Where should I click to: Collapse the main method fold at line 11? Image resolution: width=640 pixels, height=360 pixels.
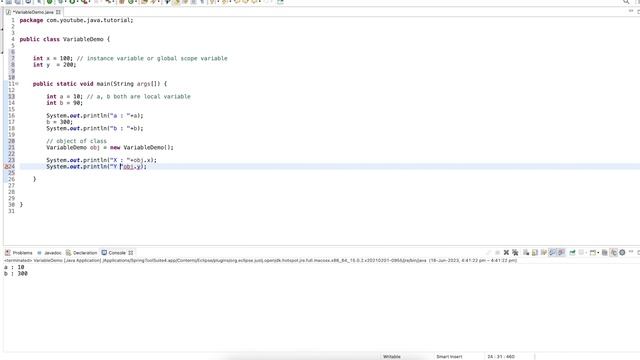tap(17, 84)
